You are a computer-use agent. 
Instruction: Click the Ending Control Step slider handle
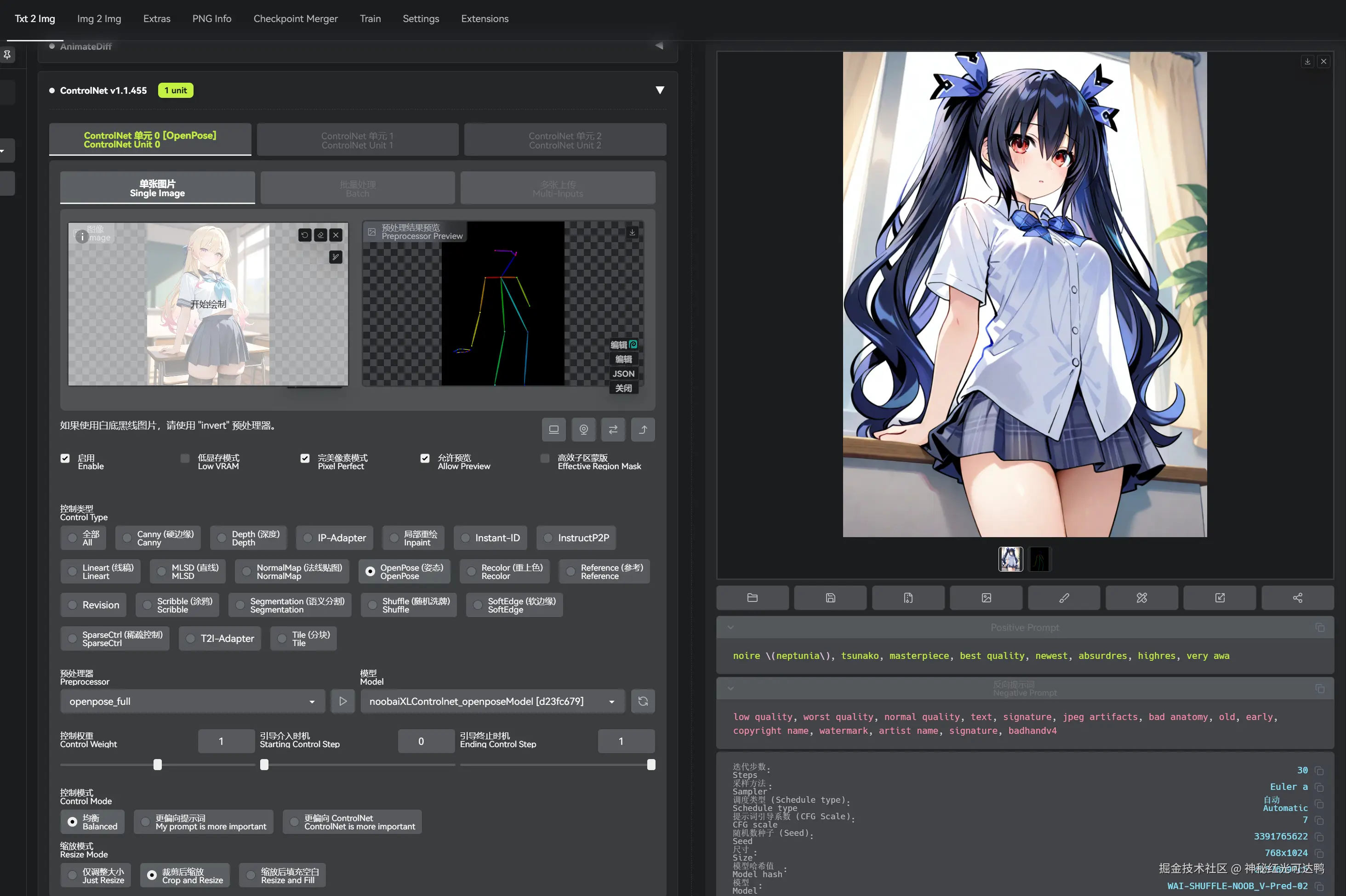tap(651, 765)
